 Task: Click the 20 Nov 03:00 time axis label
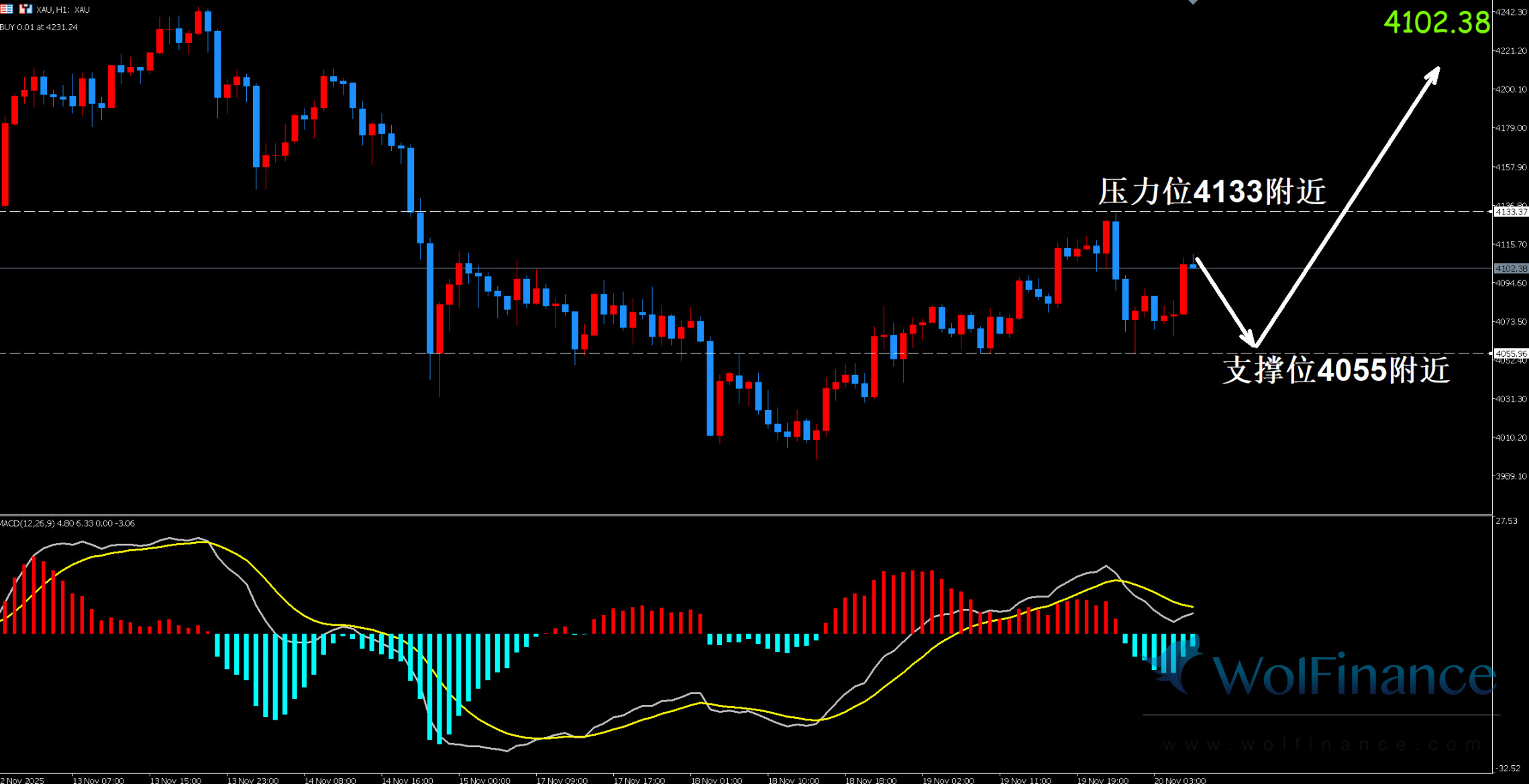coord(1179,780)
